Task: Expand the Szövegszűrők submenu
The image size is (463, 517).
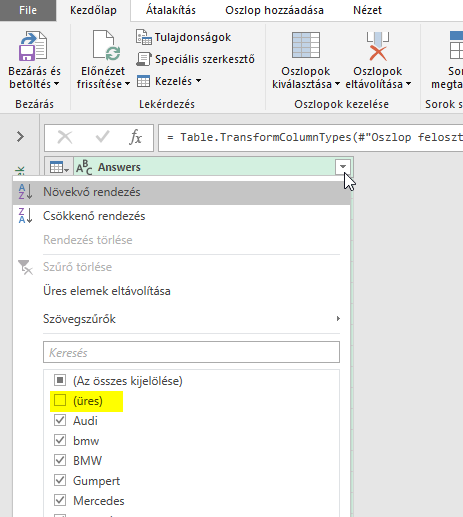Action: 191,319
